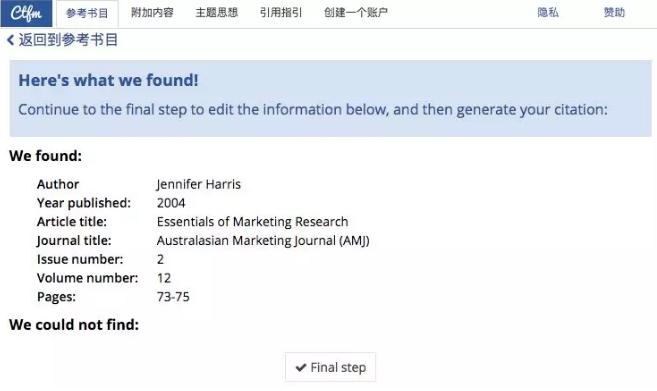Click the back chevron arrow icon
The image size is (657, 391).
10,40
